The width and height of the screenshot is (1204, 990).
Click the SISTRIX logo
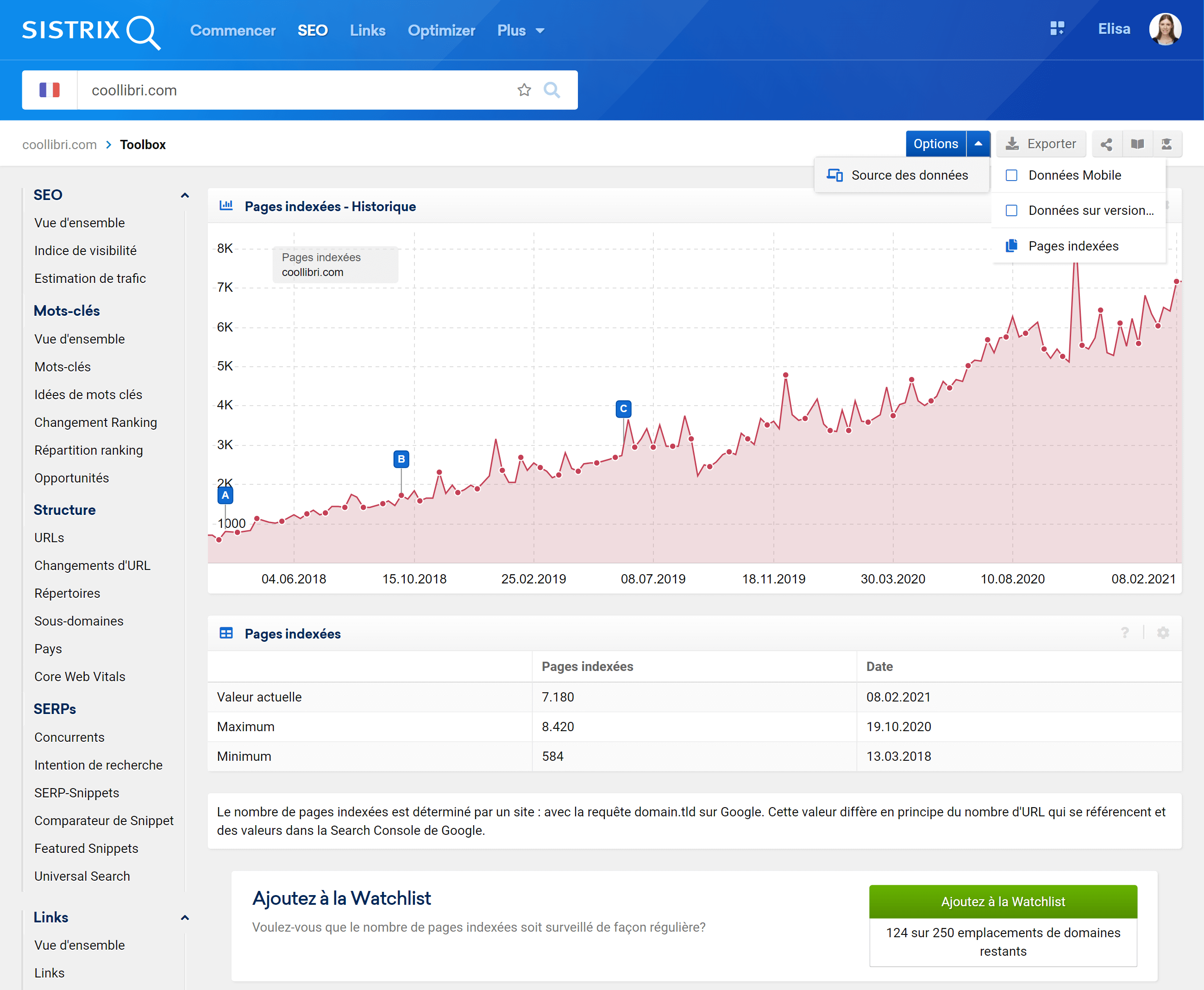pyautogui.click(x=91, y=31)
